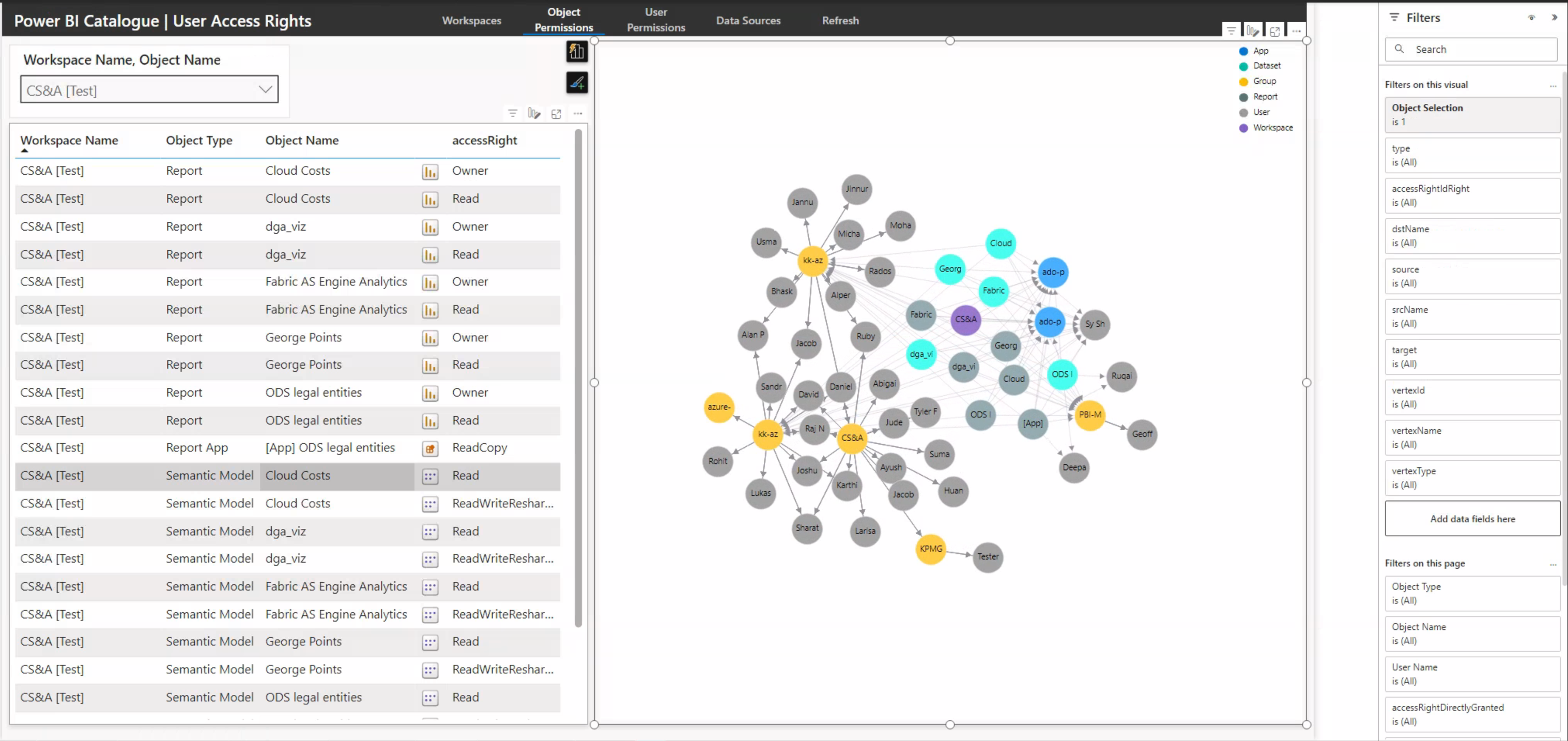Open focus mode on the network graph
This screenshot has width=1568, height=741.
point(1274,31)
